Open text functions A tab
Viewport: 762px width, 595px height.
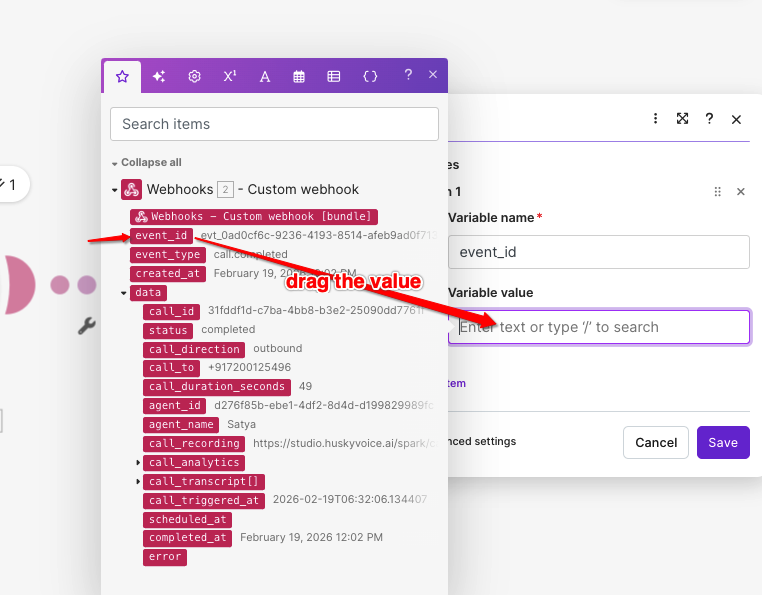[265, 76]
